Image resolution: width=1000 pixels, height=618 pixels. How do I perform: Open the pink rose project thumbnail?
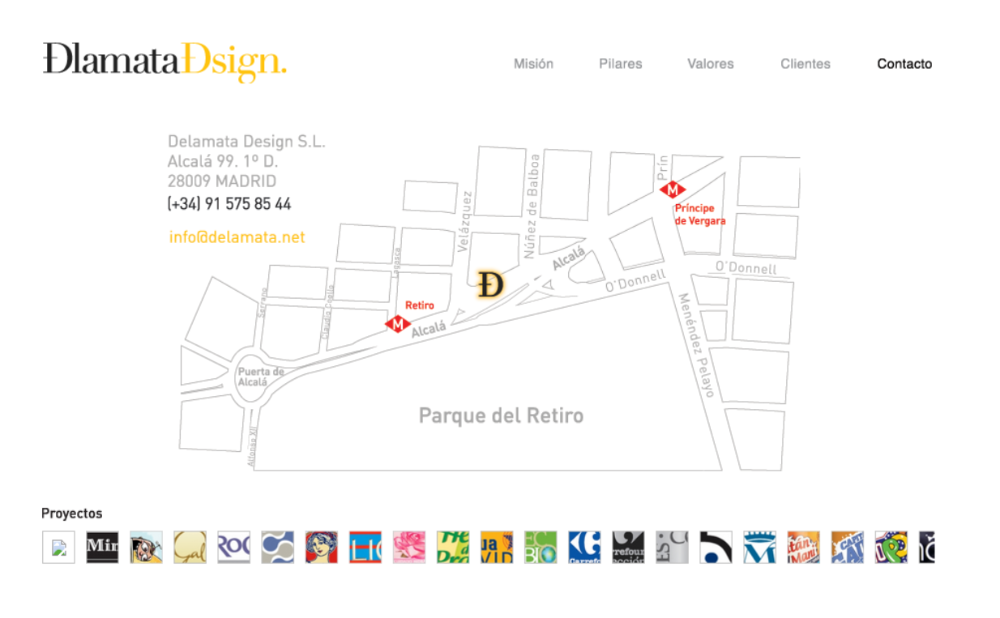pyautogui.click(x=409, y=547)
